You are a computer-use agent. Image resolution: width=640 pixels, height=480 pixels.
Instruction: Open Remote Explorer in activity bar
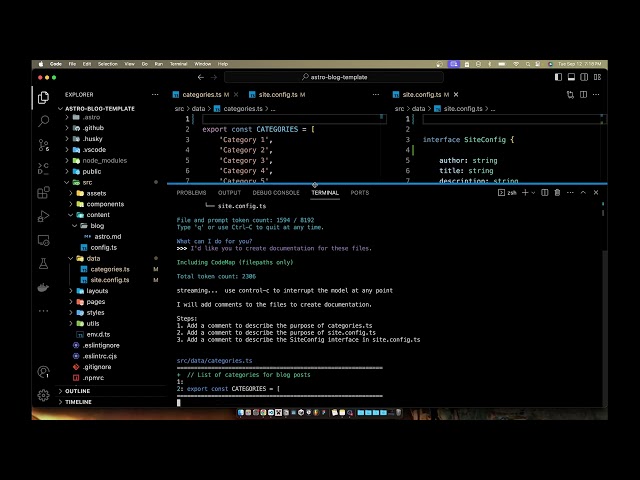[43, 240]
